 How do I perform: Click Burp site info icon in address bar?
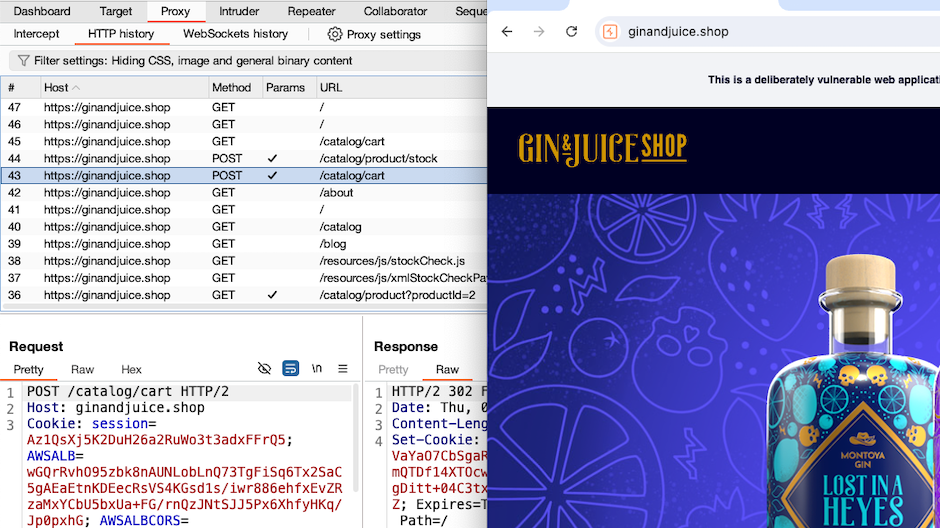tap(610, 32)
